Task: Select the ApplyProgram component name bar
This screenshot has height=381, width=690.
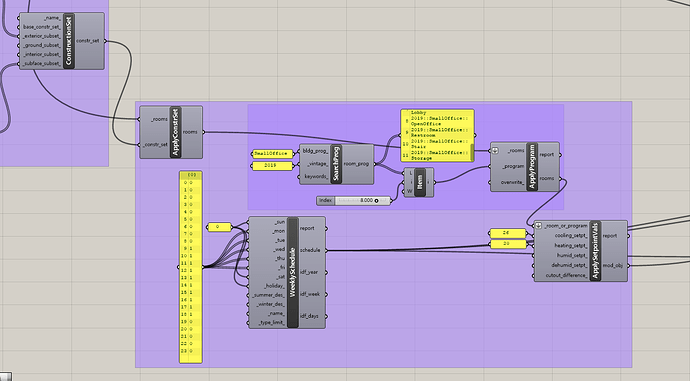Action: pos(532,167)
